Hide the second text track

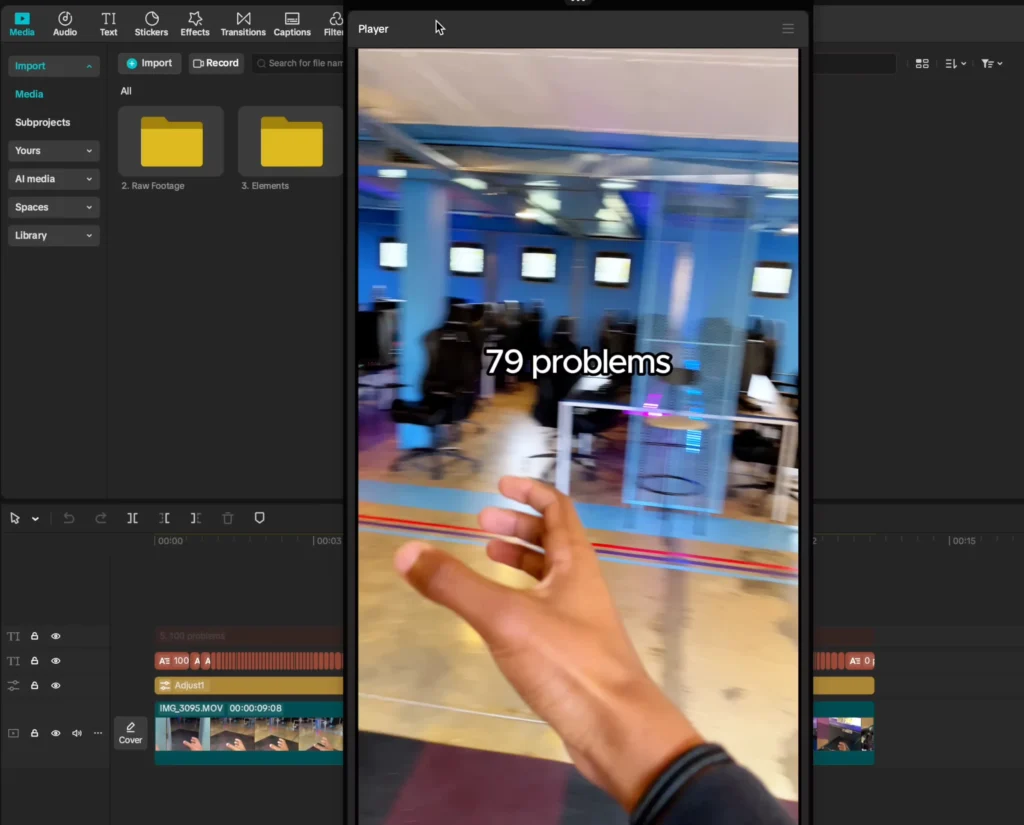[56, 661]
